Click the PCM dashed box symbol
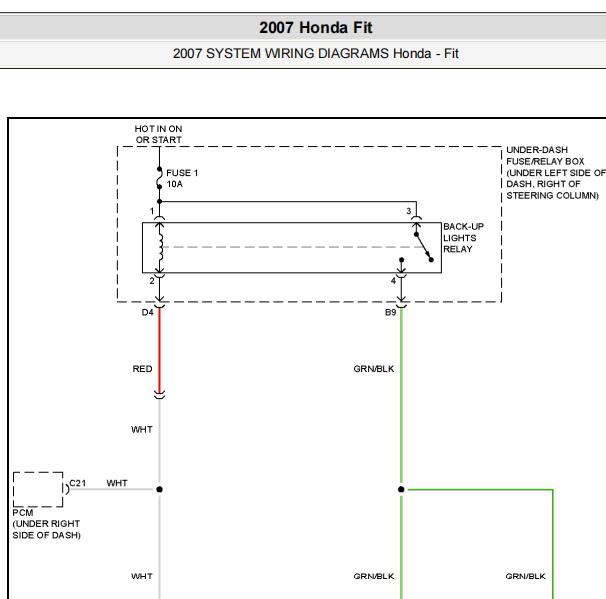Image resolution: width=606 pixels, height=599 pixels. 38,489
